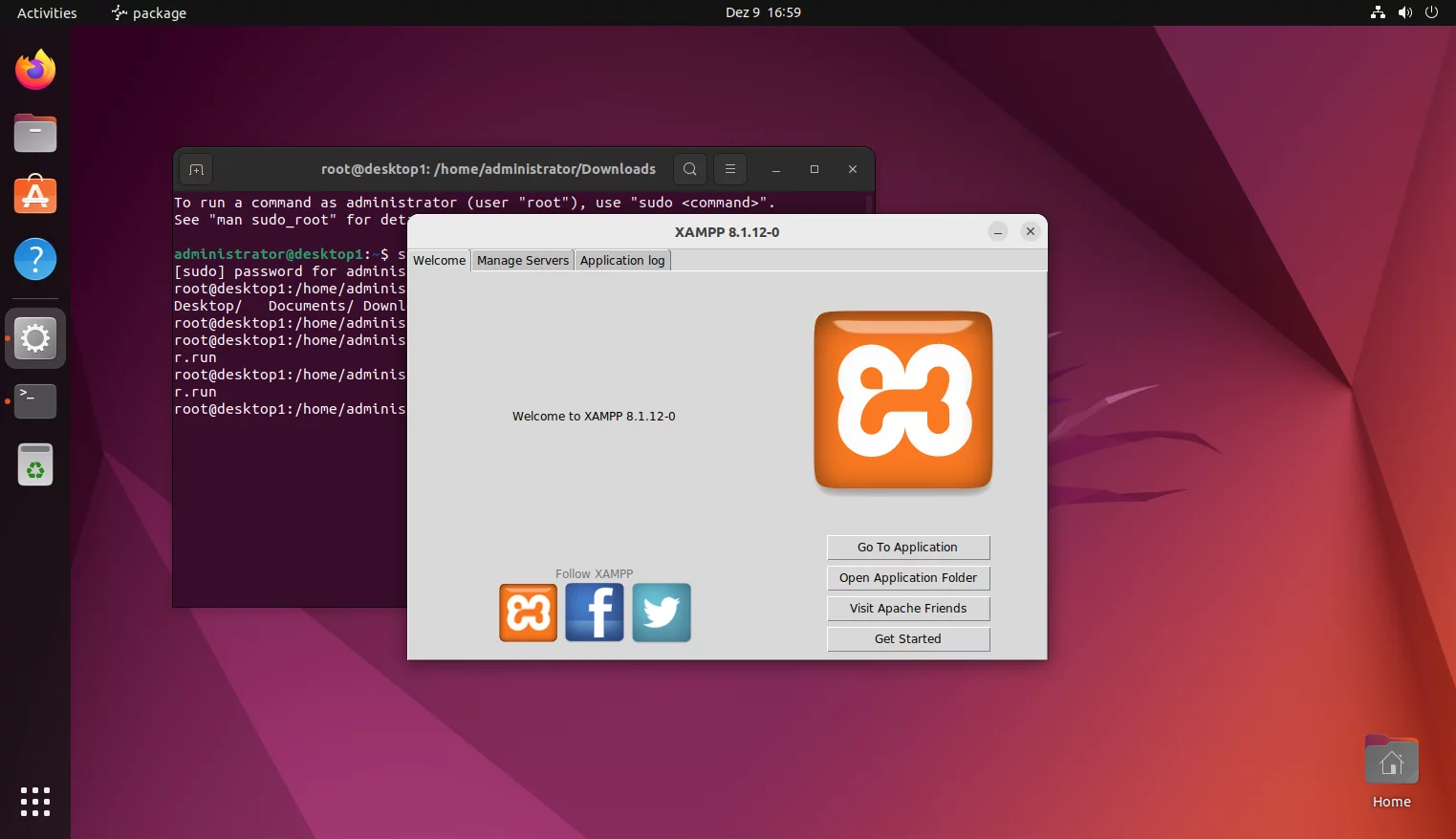The image size is (1456, 839).
Task: Switch to the Welcome tab
Action: [439, 260]
